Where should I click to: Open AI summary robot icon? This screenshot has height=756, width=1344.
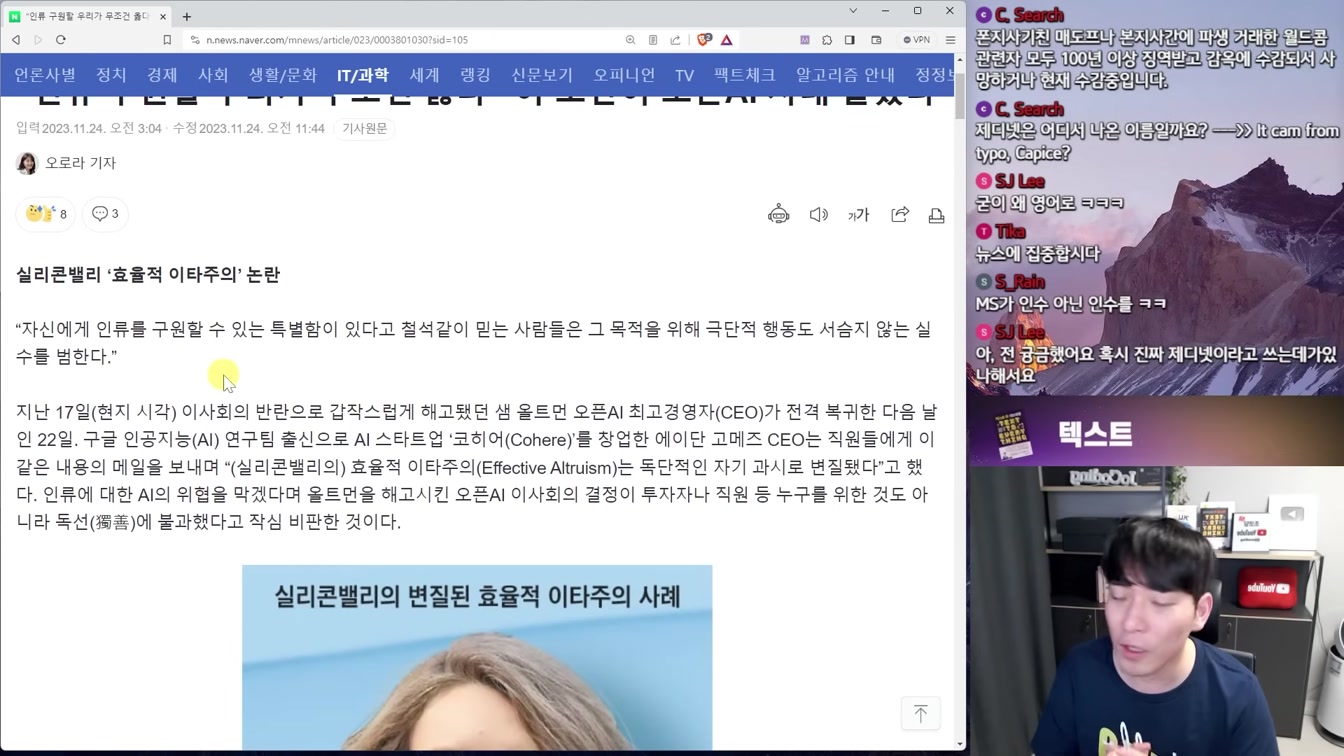pyautogui.click(x=778, y=214)
